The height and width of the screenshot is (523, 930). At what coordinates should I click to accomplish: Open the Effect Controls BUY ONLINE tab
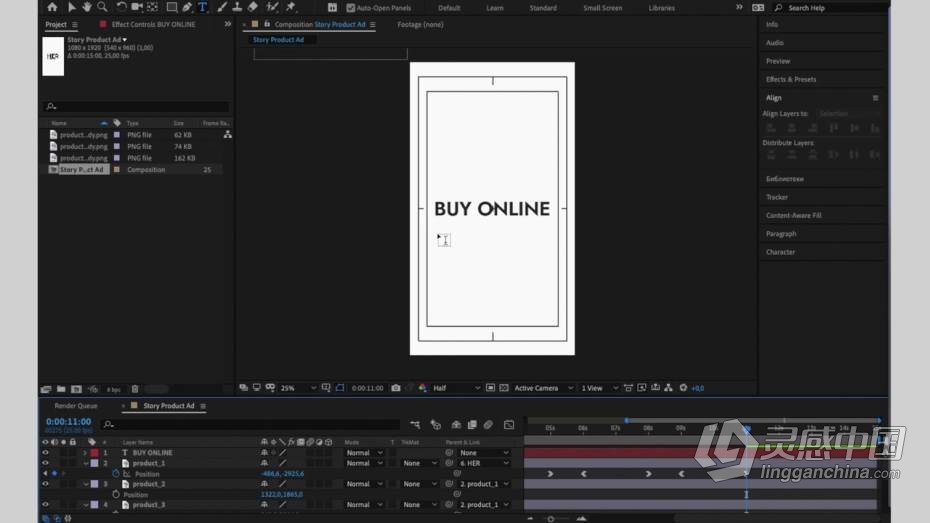[153, 24]
